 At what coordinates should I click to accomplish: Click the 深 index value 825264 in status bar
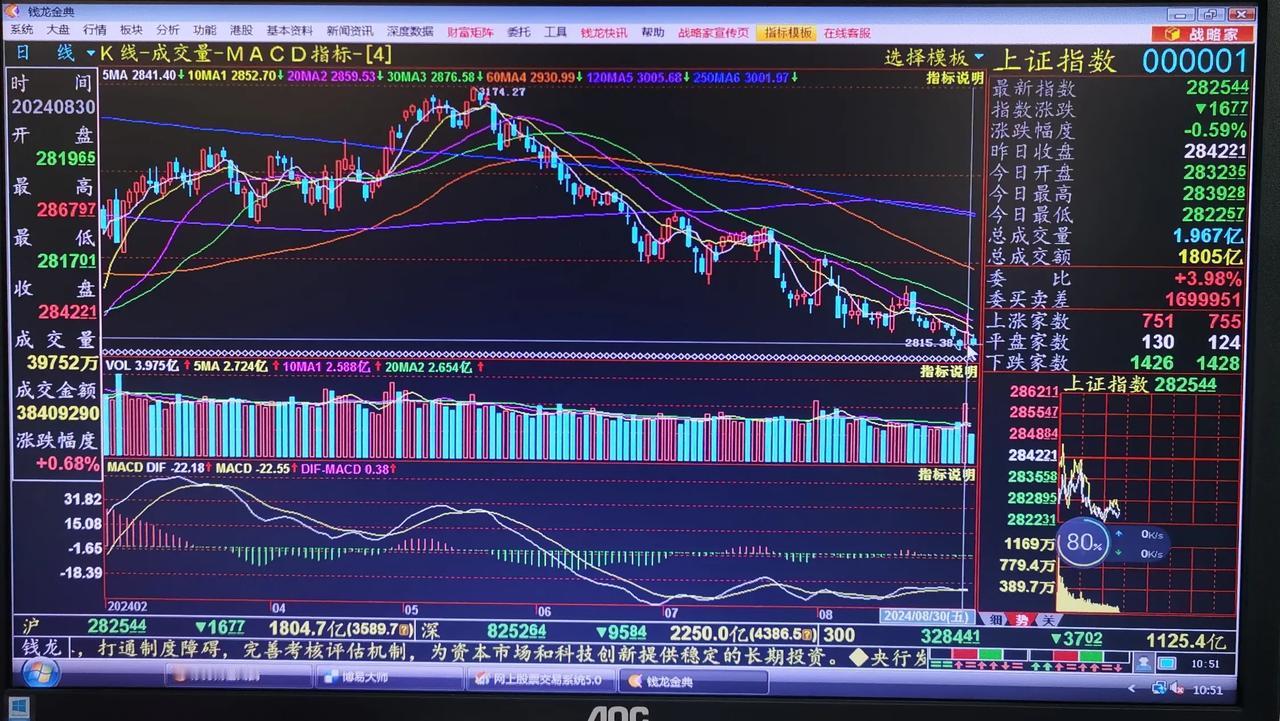516,632
